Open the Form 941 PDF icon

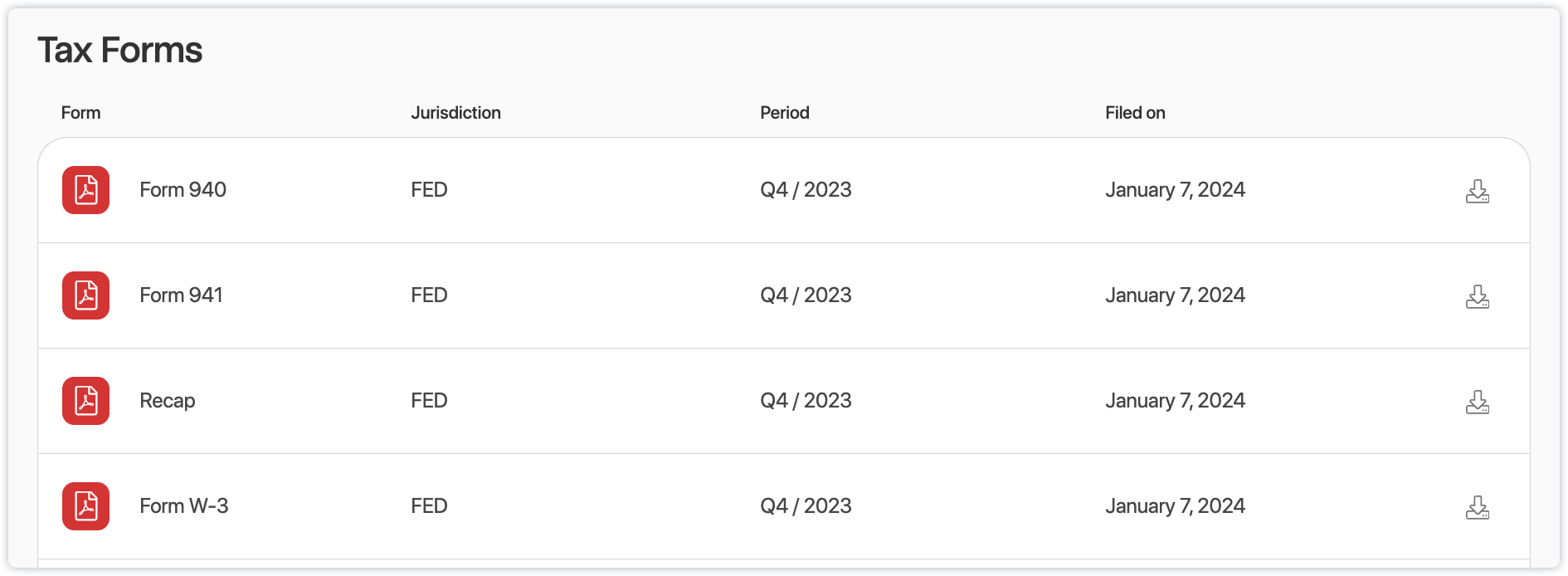(85, 295)
